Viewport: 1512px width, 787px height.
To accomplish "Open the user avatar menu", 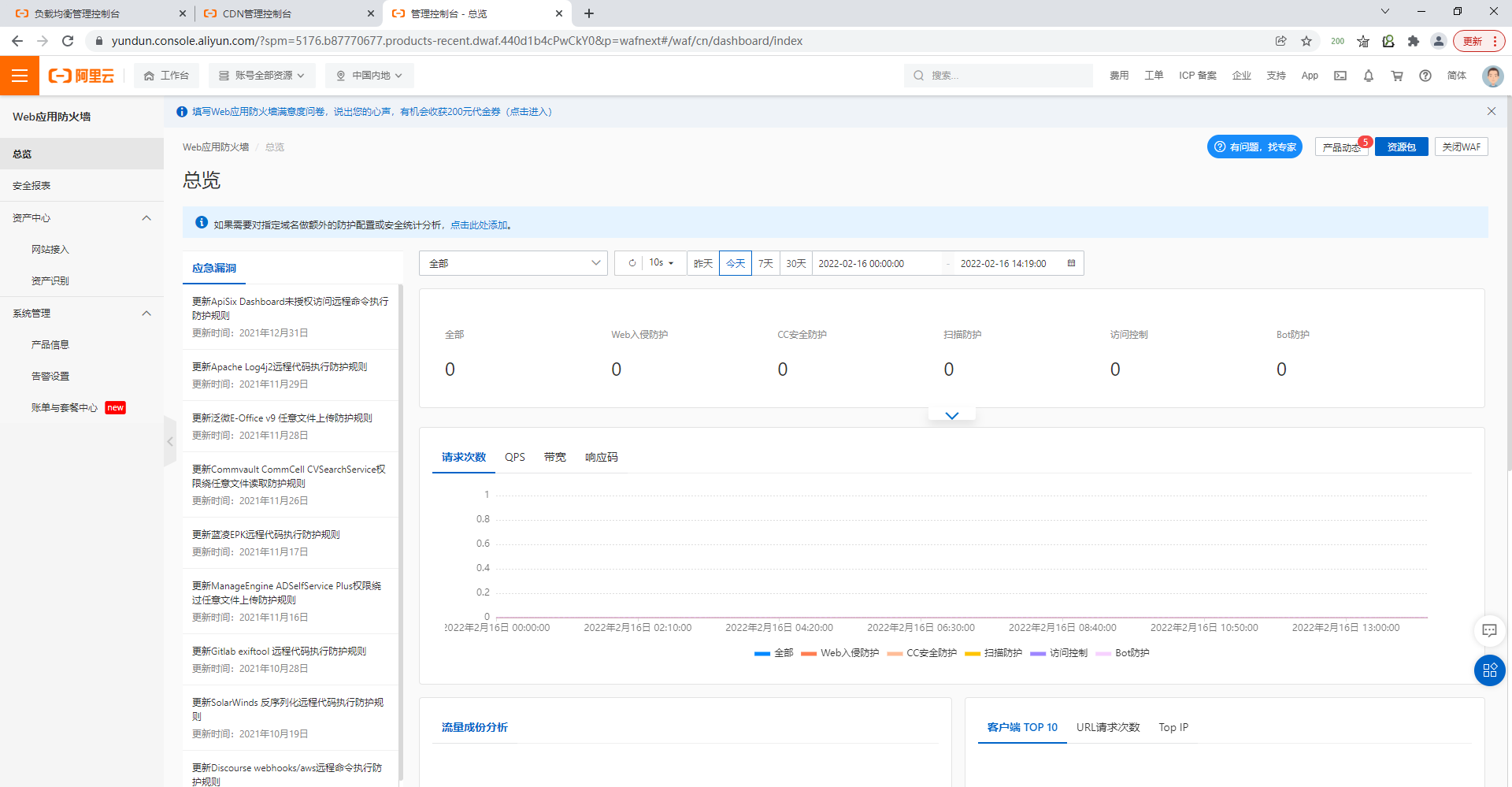I will click(x=1492, y=76).
